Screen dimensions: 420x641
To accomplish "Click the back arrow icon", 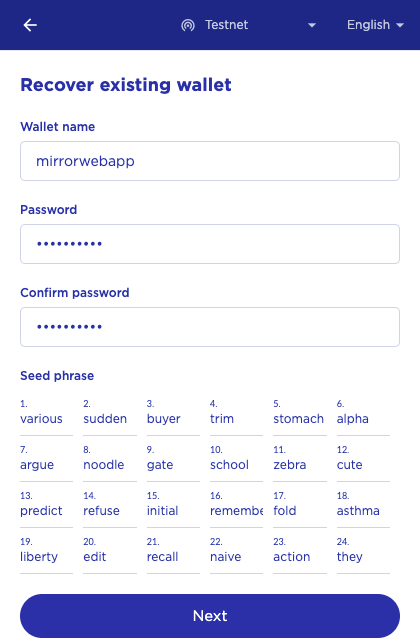I will [30, 25].
